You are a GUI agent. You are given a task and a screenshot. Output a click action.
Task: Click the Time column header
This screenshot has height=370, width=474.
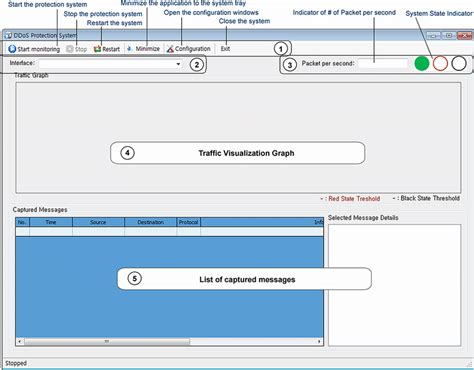tap(51, 222)
